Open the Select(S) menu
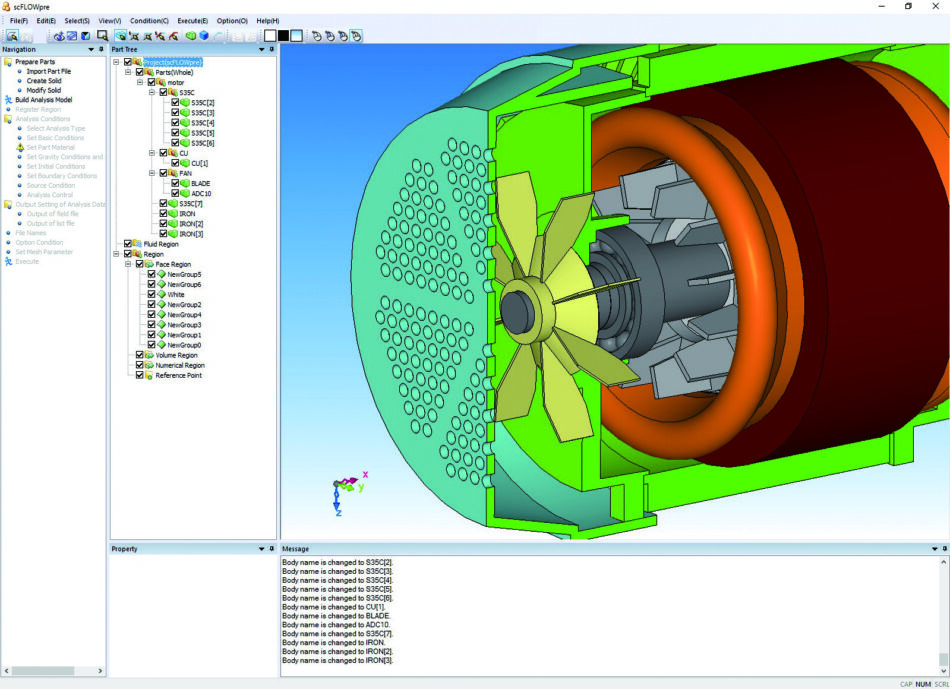Image resolution: width=950 pixels, height=689 pixels. point(77,21)
